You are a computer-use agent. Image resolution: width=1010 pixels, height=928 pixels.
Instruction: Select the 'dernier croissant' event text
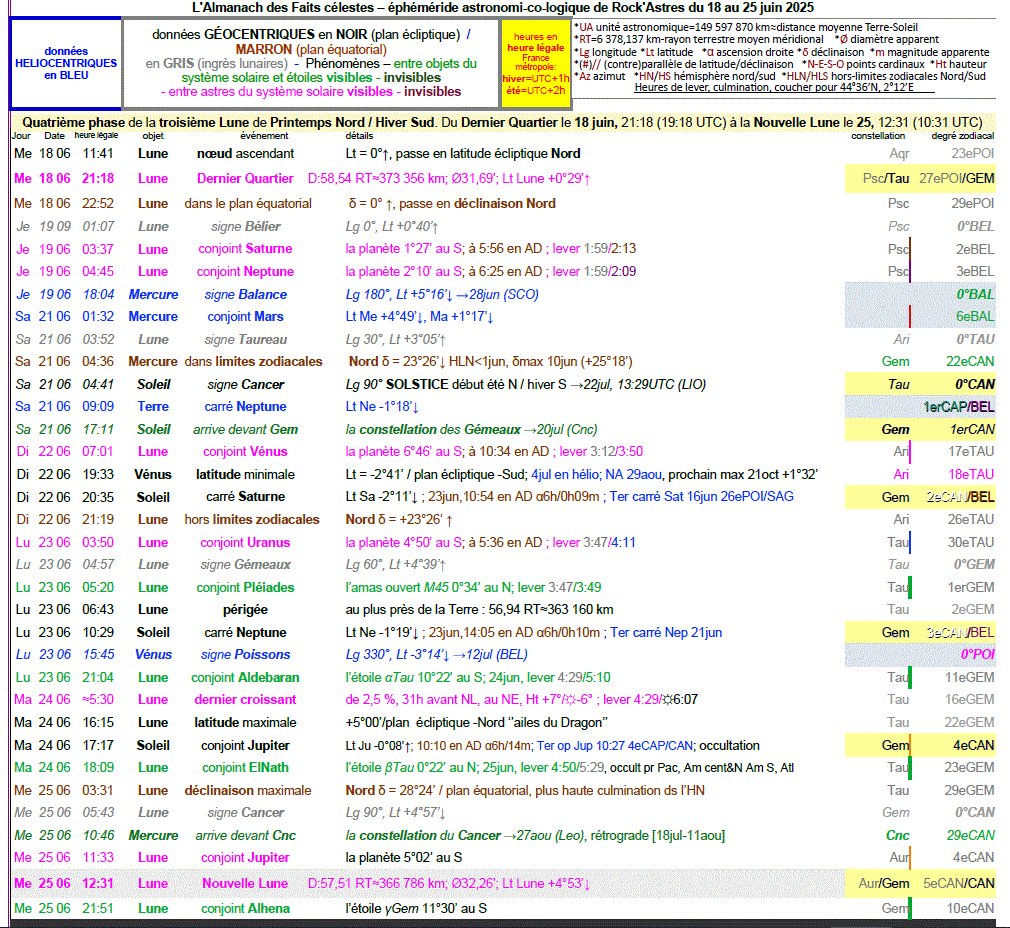[x=245, y=700]
